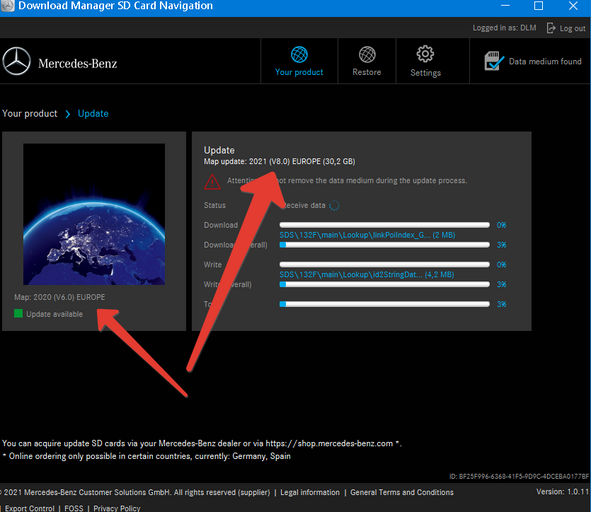Click the Log out link
The image size is (591, 512).
click(x=572, y=28)
